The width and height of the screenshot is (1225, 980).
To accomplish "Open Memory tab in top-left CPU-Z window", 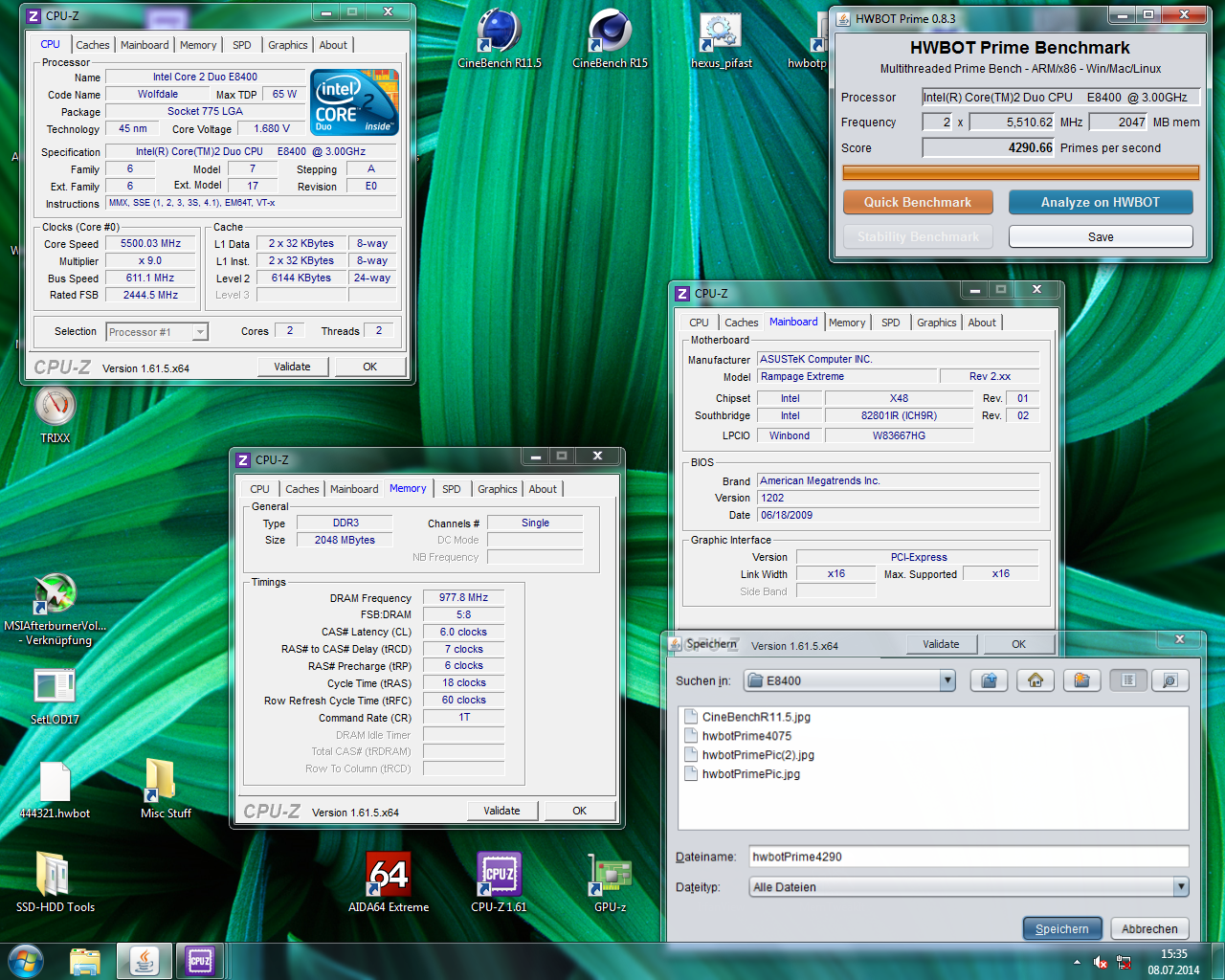I will (x=198, y=45).
